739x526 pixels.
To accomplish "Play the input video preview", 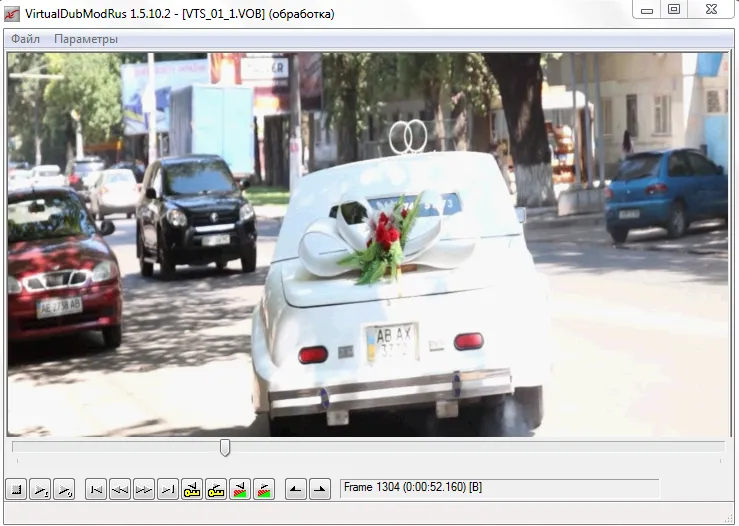I will pyautogui.click(x=40, y=490).
